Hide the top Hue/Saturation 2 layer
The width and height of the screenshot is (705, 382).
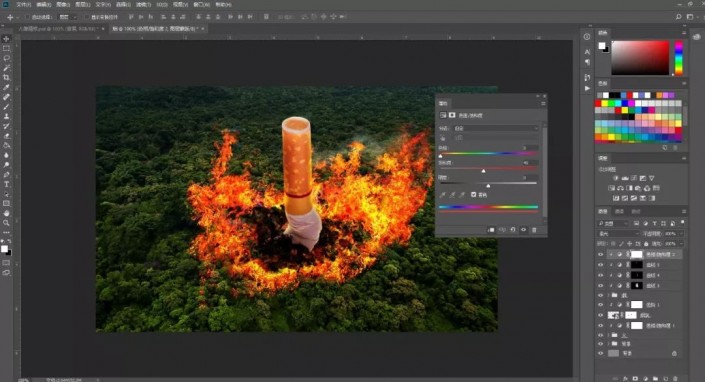point(600,254)
